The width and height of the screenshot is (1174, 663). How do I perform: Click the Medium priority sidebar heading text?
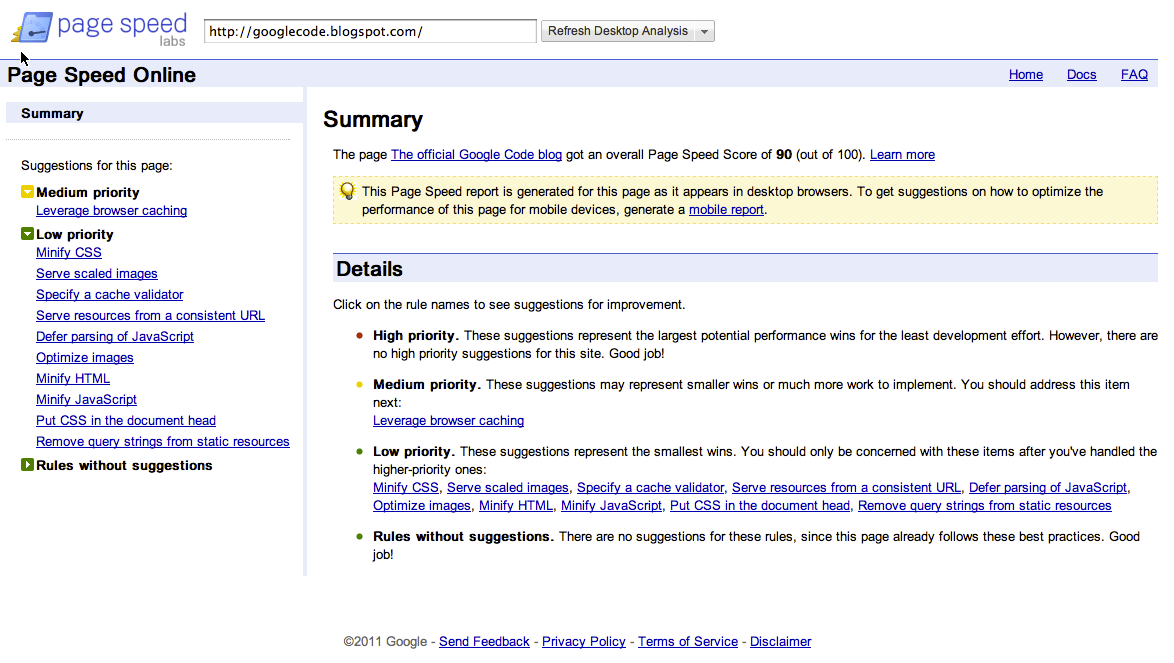pyautogui.click(x=88, y=192)
